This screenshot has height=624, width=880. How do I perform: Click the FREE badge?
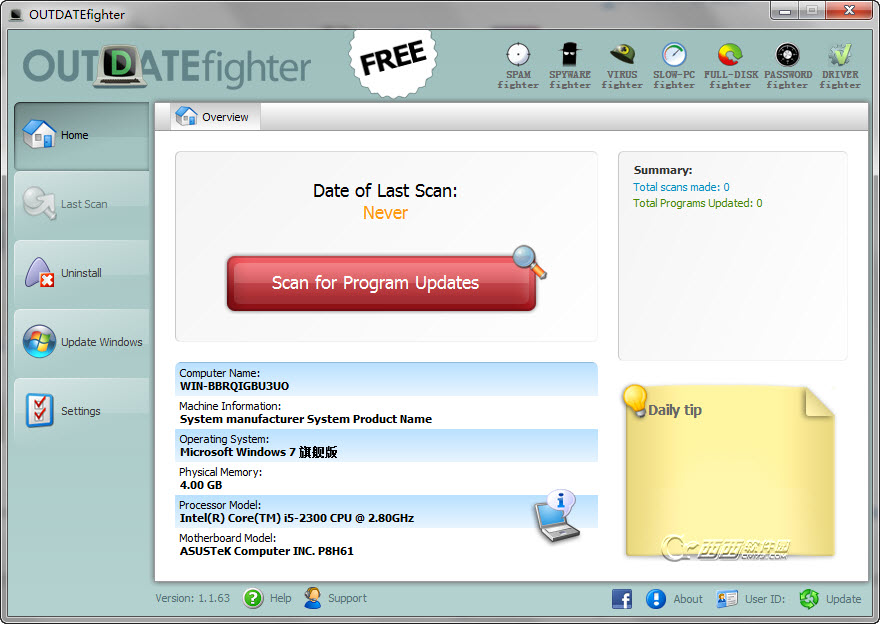393,61
